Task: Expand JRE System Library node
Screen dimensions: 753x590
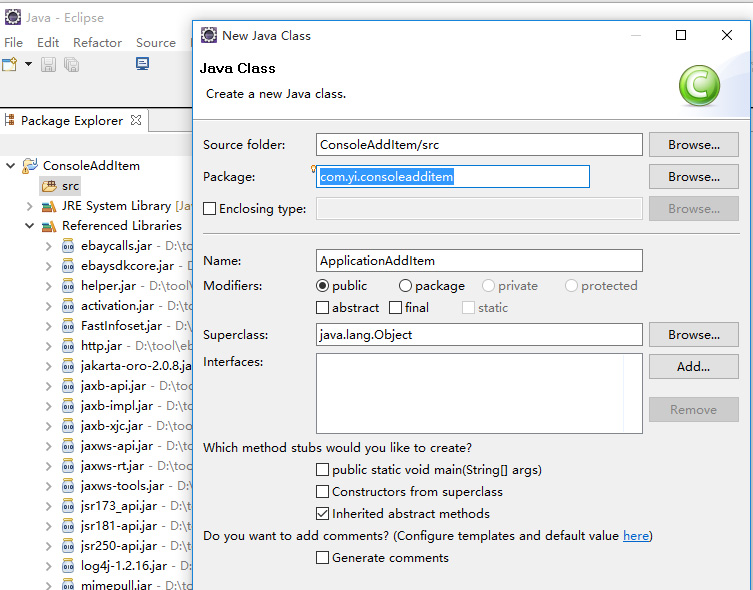Action: [x=29, y=206]
